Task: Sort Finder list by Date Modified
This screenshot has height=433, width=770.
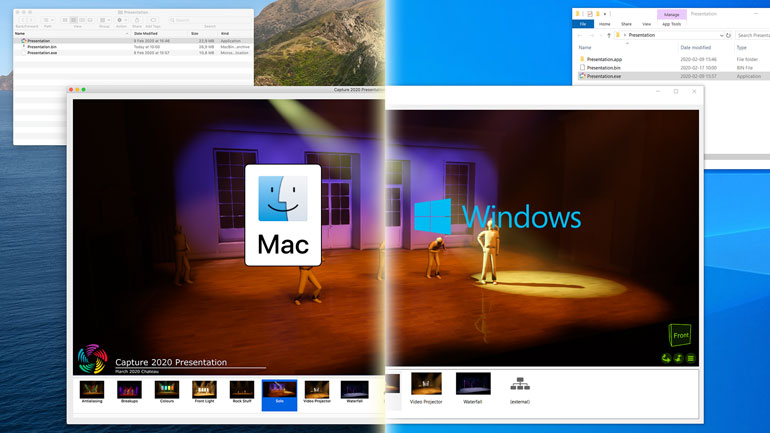Action: (x=146, y=33)
